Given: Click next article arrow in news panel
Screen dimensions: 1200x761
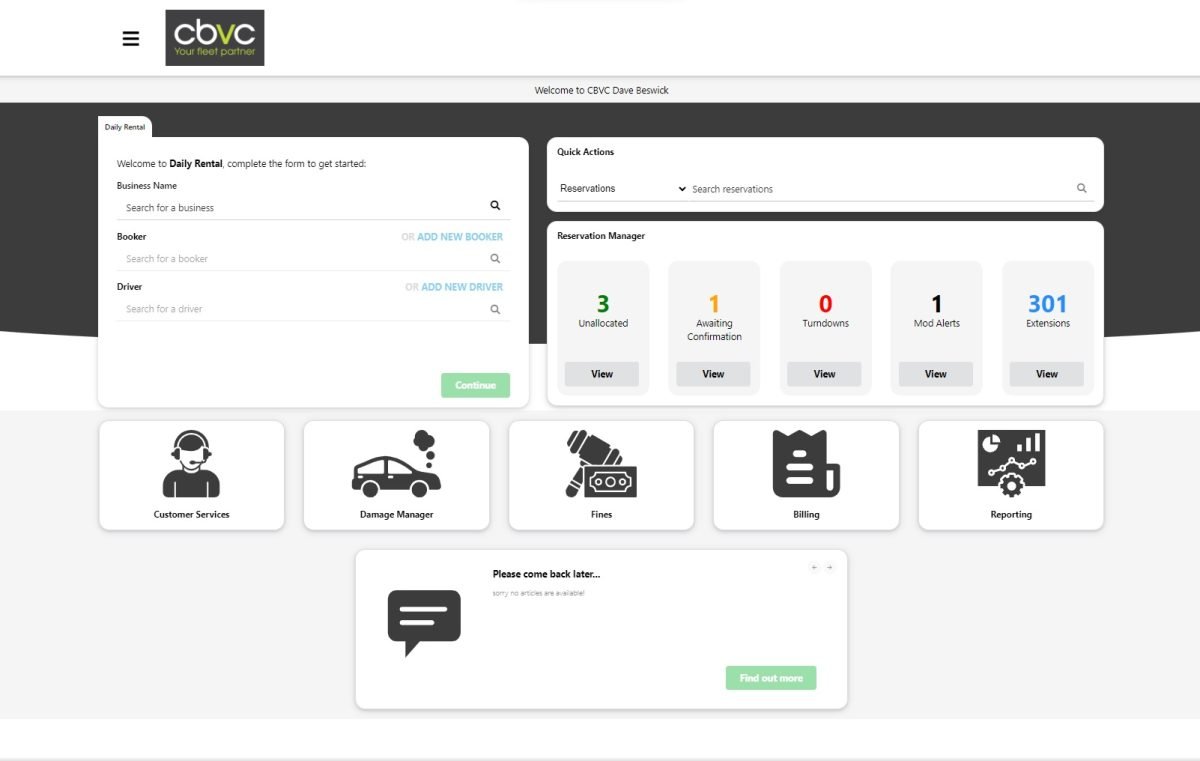Looking at the screenshot, I should pos(829,567).
